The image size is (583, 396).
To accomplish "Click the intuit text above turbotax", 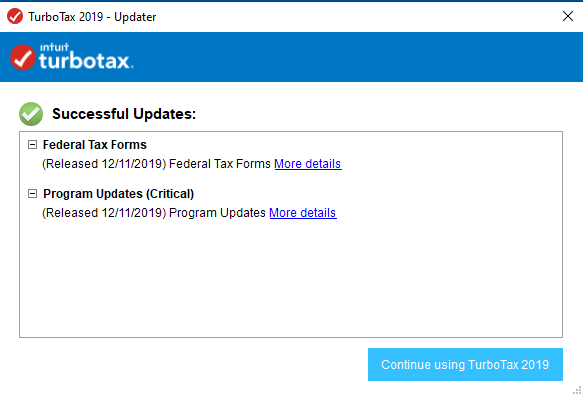I will [54, 47].
